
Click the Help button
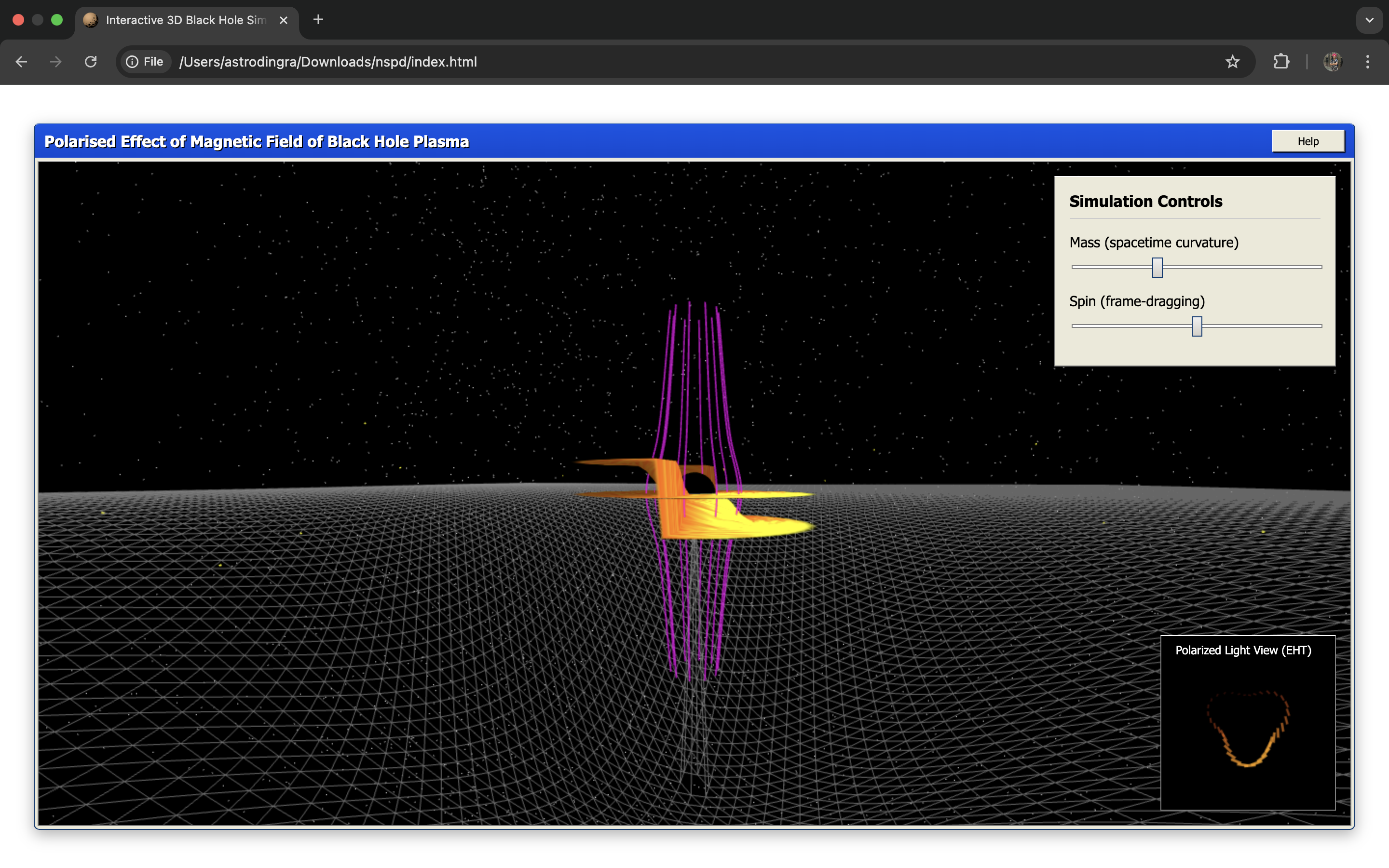click(1308, 141)
